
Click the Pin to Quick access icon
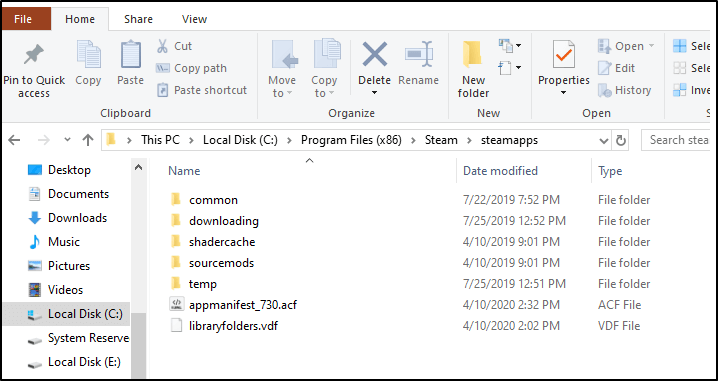click(x=33, y=55)
